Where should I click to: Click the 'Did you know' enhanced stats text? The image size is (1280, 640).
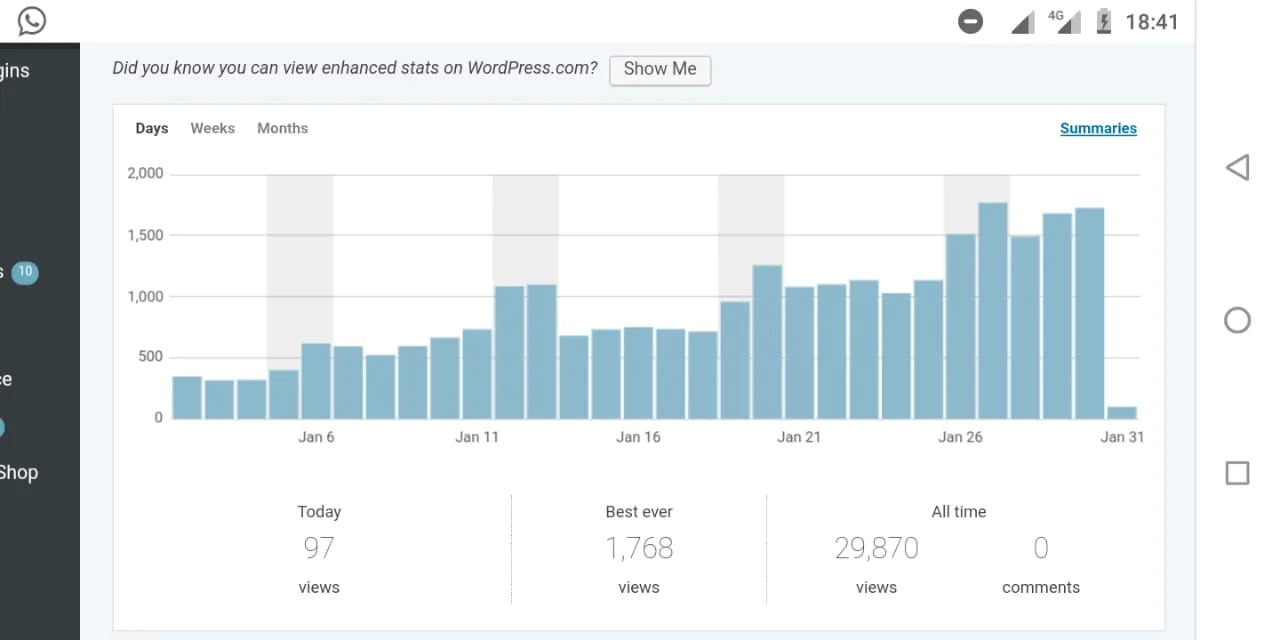355,68
